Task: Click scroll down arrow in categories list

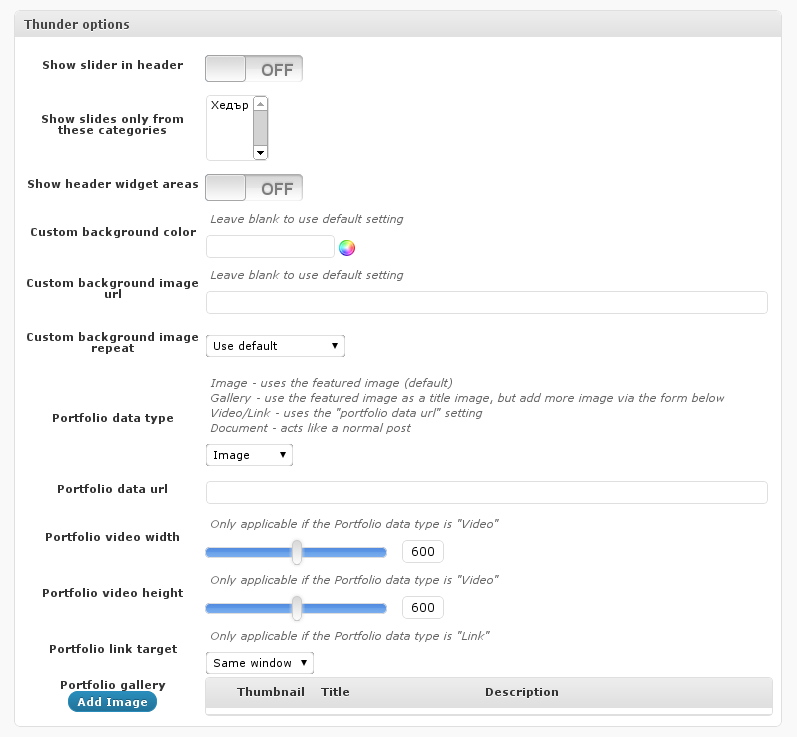Action: pos(260,152)
